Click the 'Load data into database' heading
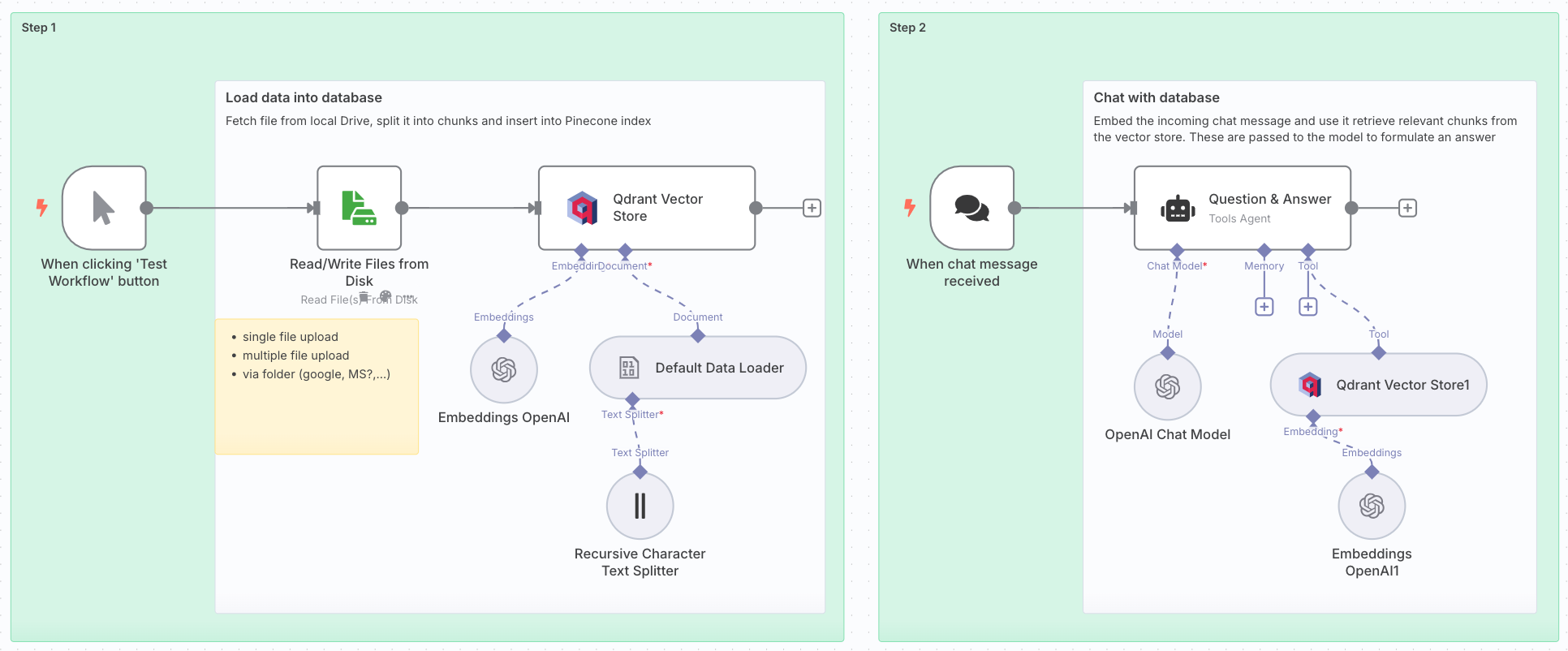 click(304, 97)
